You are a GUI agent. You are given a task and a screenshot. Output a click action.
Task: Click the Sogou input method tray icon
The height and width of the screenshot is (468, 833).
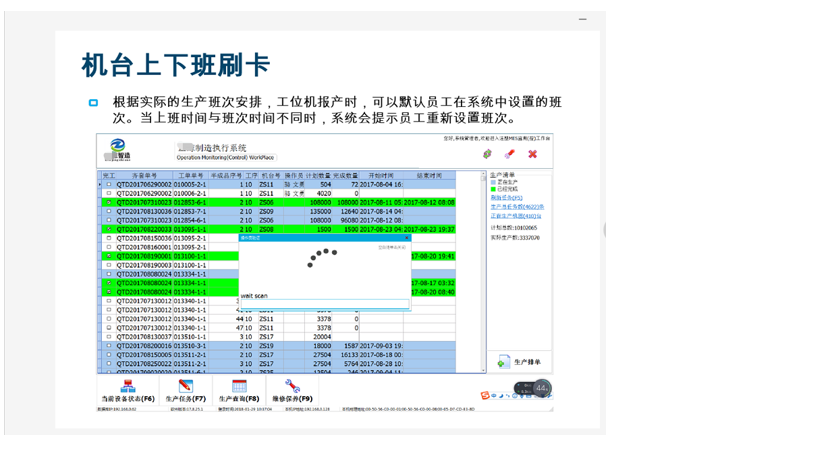click(485, 396)
